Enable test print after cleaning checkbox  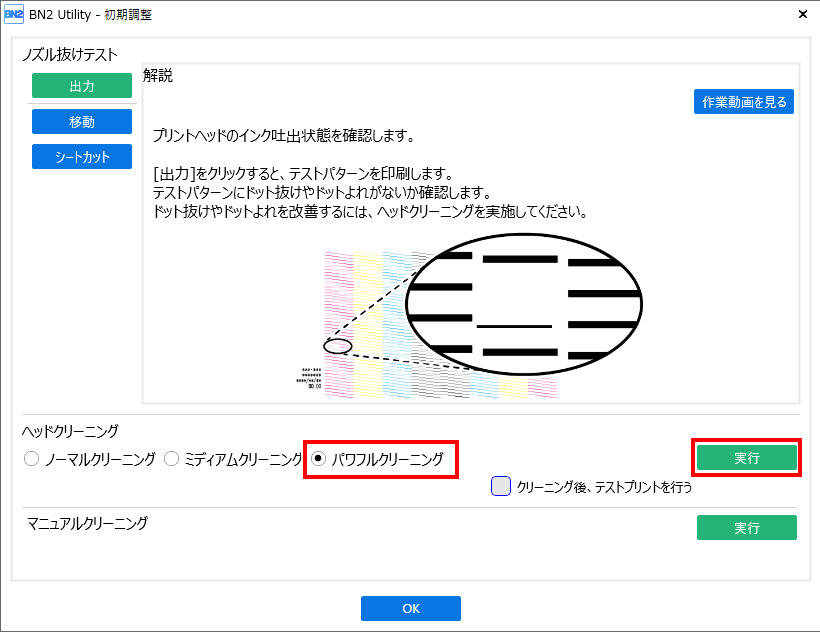coord(501,487)
